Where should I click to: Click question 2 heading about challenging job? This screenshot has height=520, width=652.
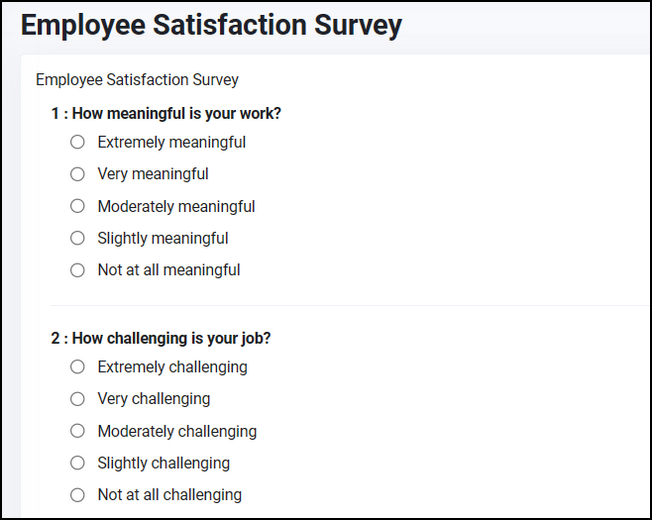click(x=161, y=338)
